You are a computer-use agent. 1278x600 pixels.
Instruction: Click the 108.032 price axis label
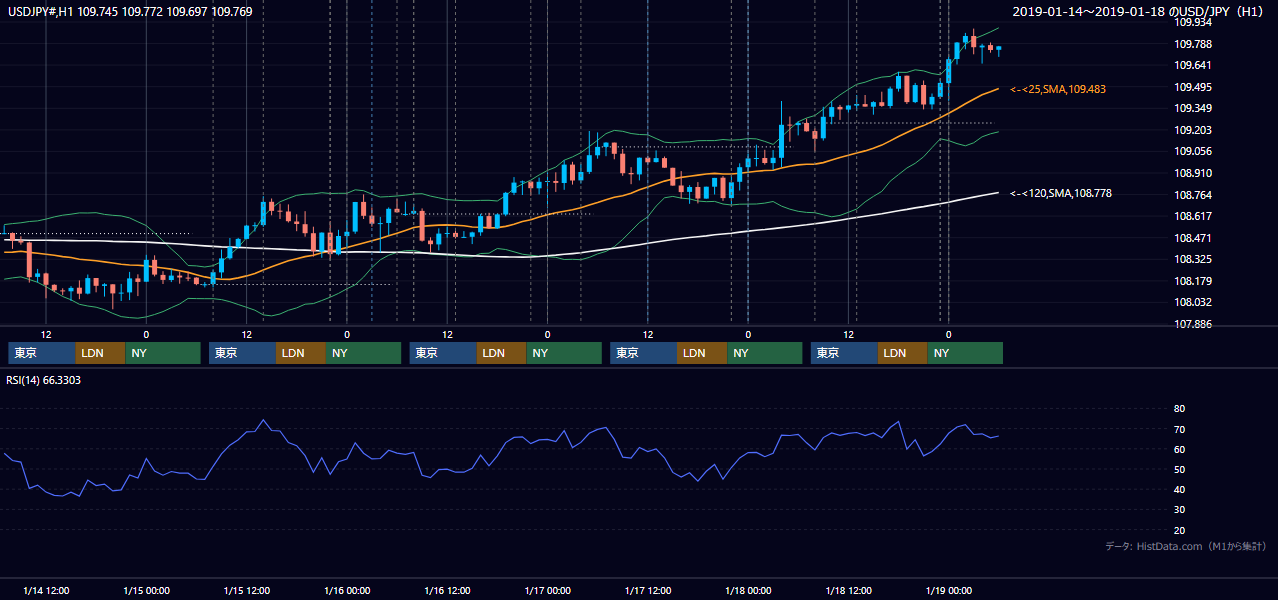pos(1193,302)
